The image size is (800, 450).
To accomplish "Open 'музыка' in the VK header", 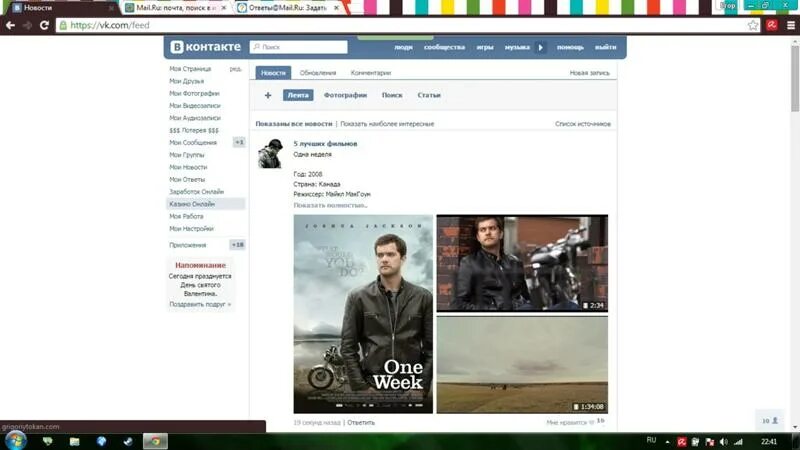I will (517, 47).
